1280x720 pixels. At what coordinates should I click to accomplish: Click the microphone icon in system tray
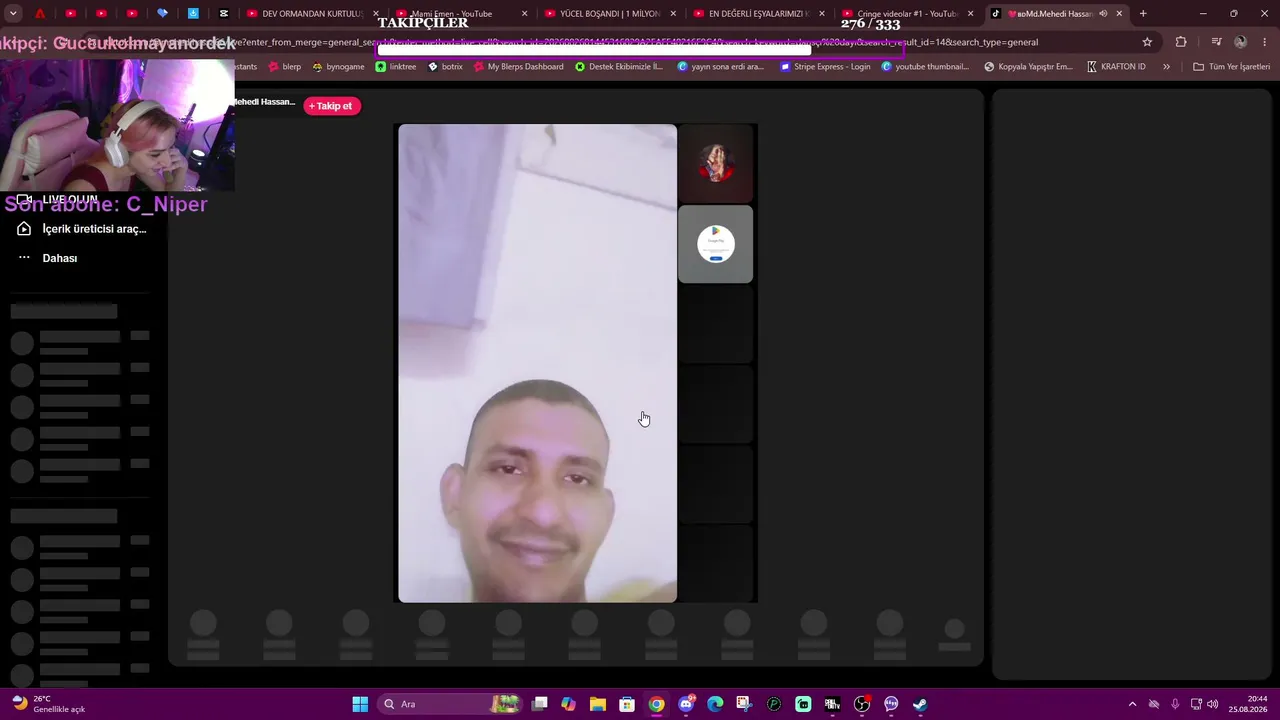(x=1175, y=704)
